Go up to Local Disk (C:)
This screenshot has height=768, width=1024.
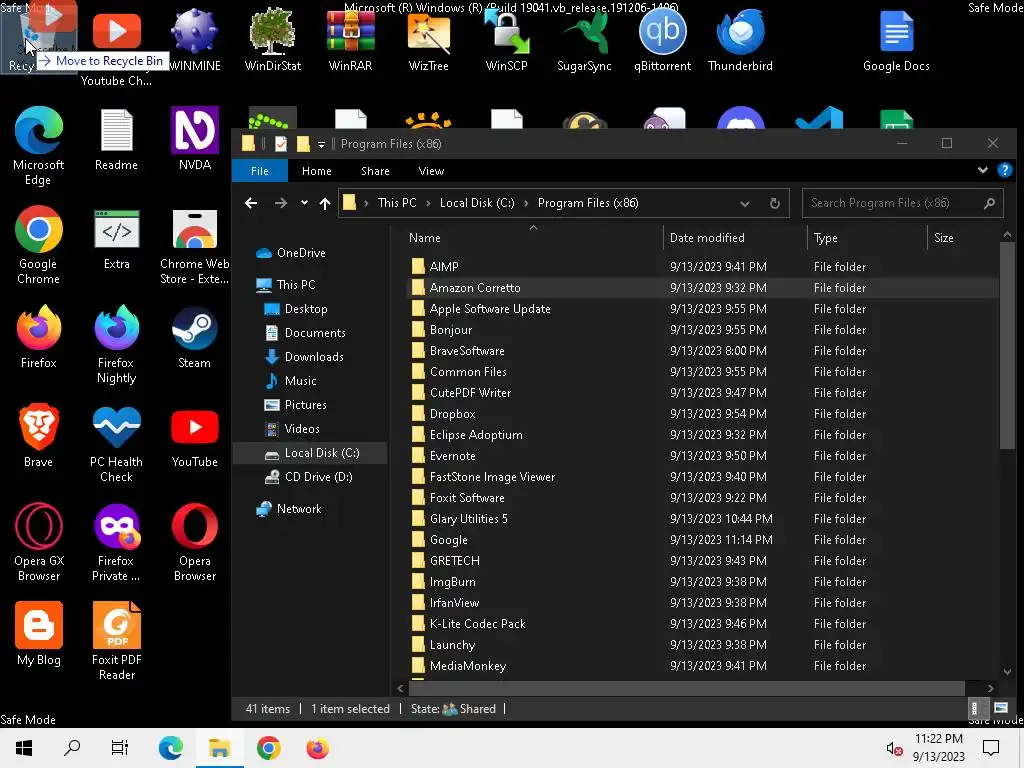pyautogui.click(x=325, y=203)
